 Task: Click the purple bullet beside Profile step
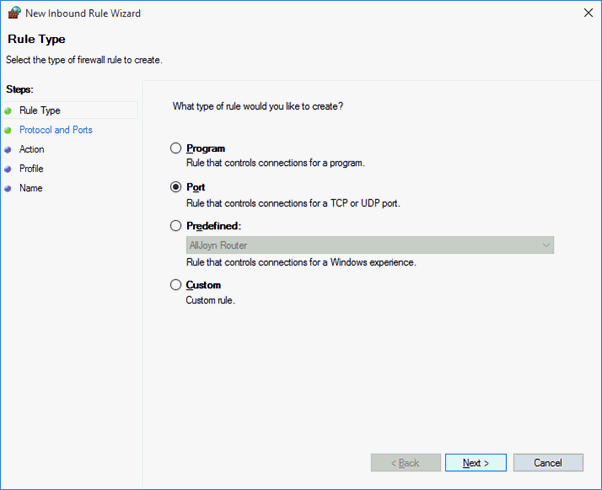point(8,169)
